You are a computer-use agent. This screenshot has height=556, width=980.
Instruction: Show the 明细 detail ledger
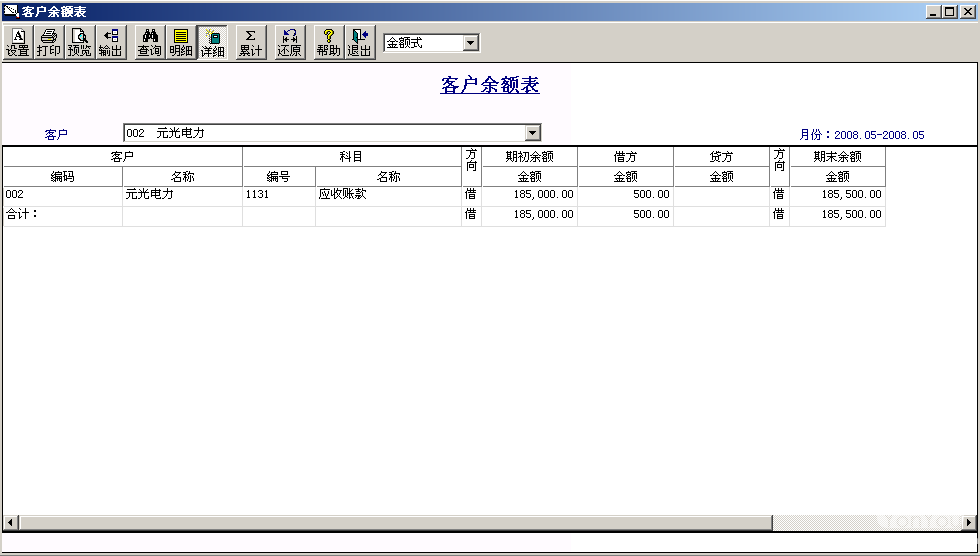click(x=181, y=42)
